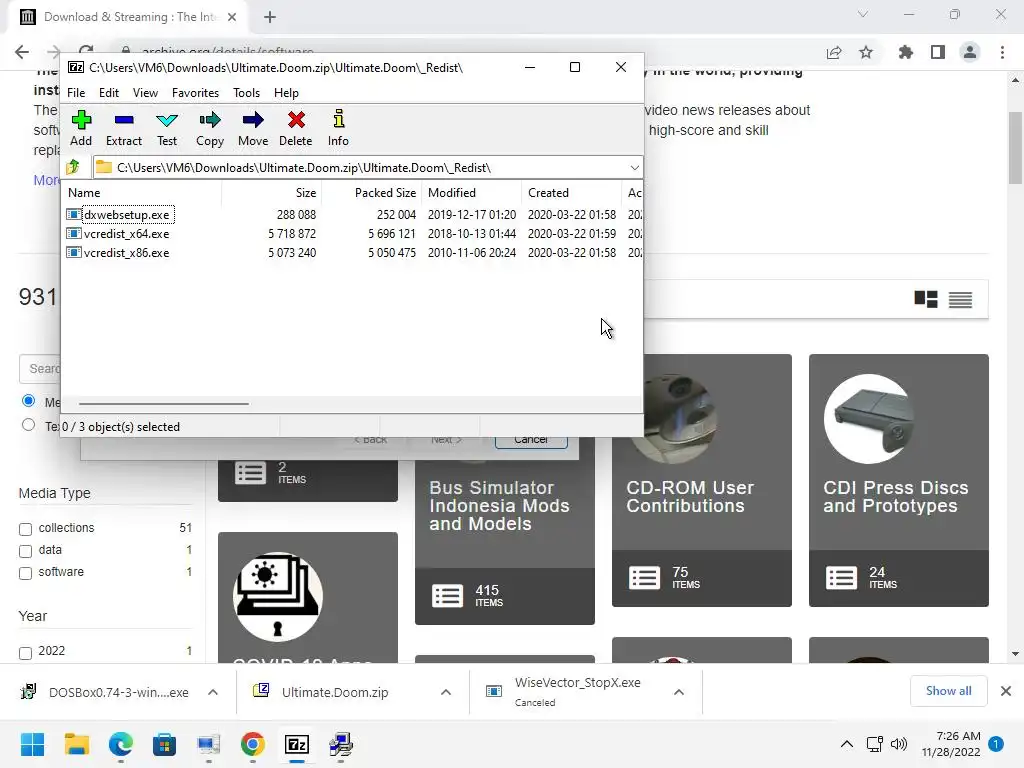
Task: Open the volume control in system tray
Action: tap(899, 744)
